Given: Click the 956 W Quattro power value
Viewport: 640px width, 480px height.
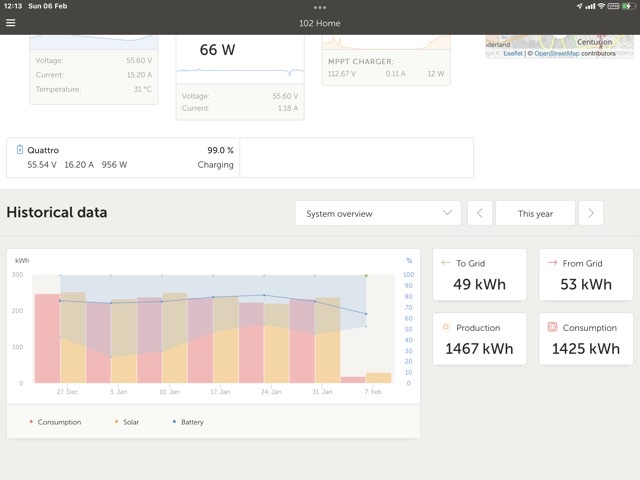Looking at the screenshot, I should coord(114,164).
